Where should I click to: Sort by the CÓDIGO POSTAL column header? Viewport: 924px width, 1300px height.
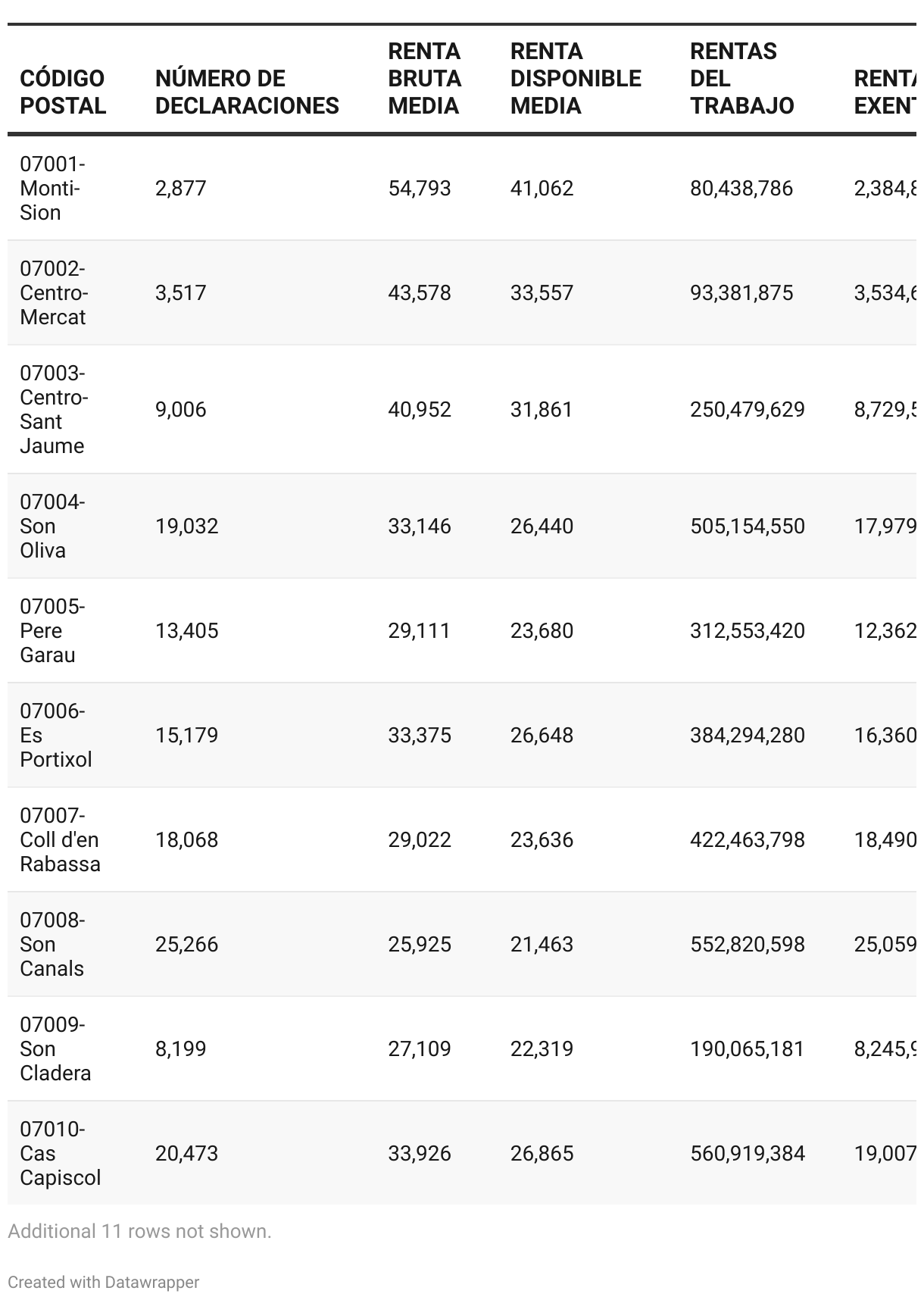63,92
